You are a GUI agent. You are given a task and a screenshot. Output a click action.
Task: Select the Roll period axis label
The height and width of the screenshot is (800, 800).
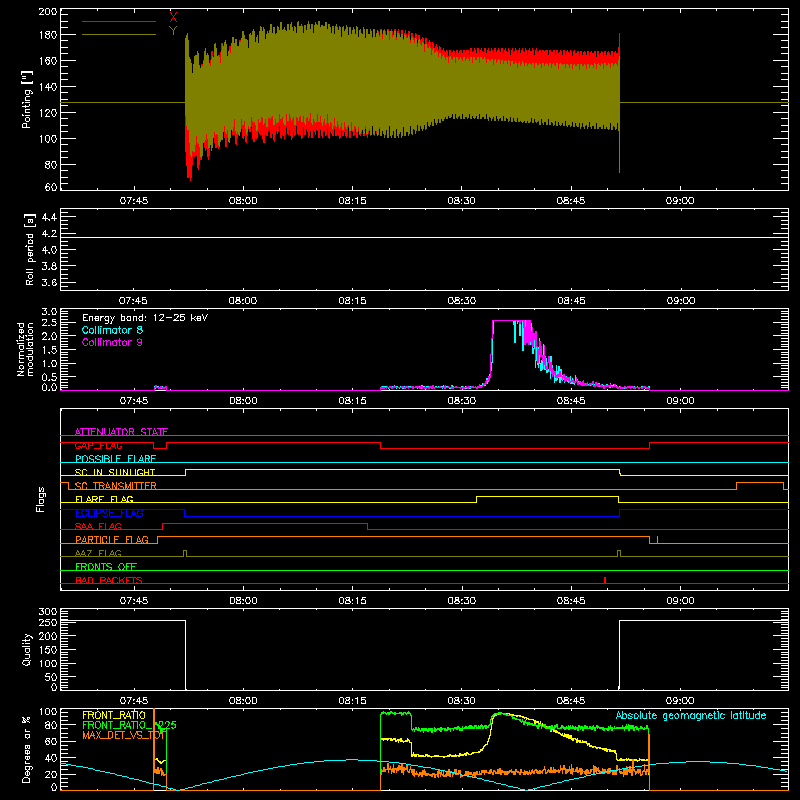point(30,249)
